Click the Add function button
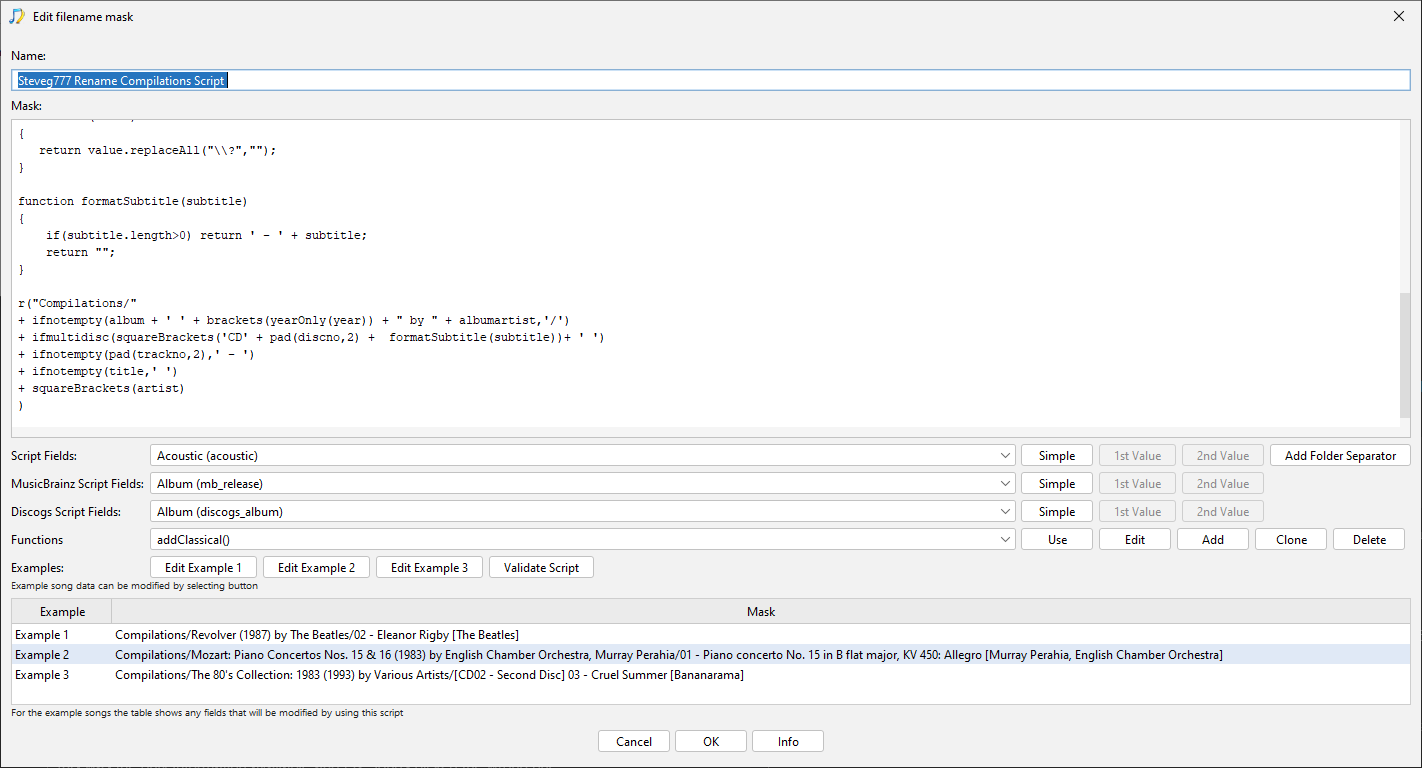This screenshot has height=768, width=1422. (1213, 540)
